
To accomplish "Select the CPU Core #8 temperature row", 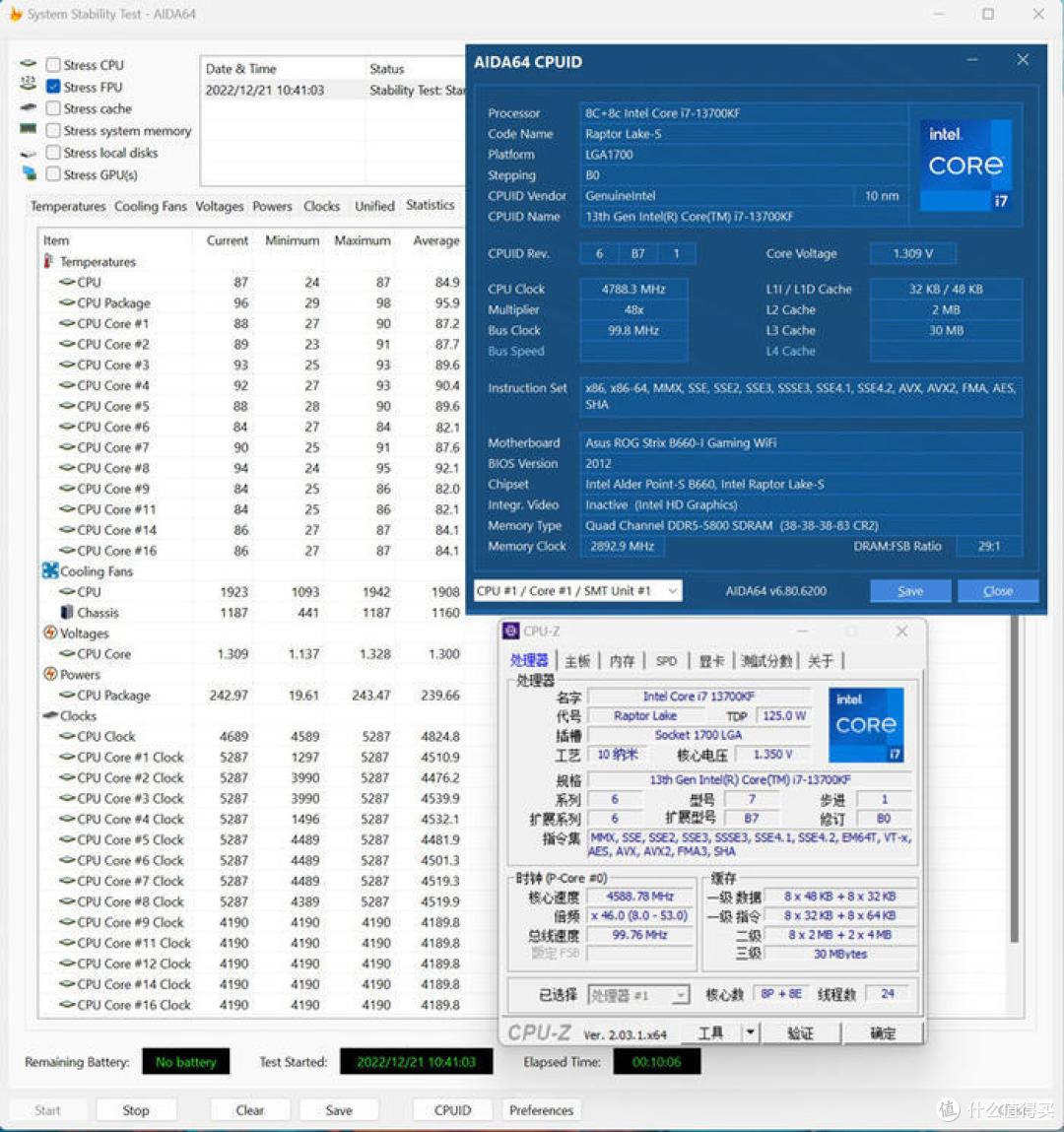I will click(x=251, y=468).
